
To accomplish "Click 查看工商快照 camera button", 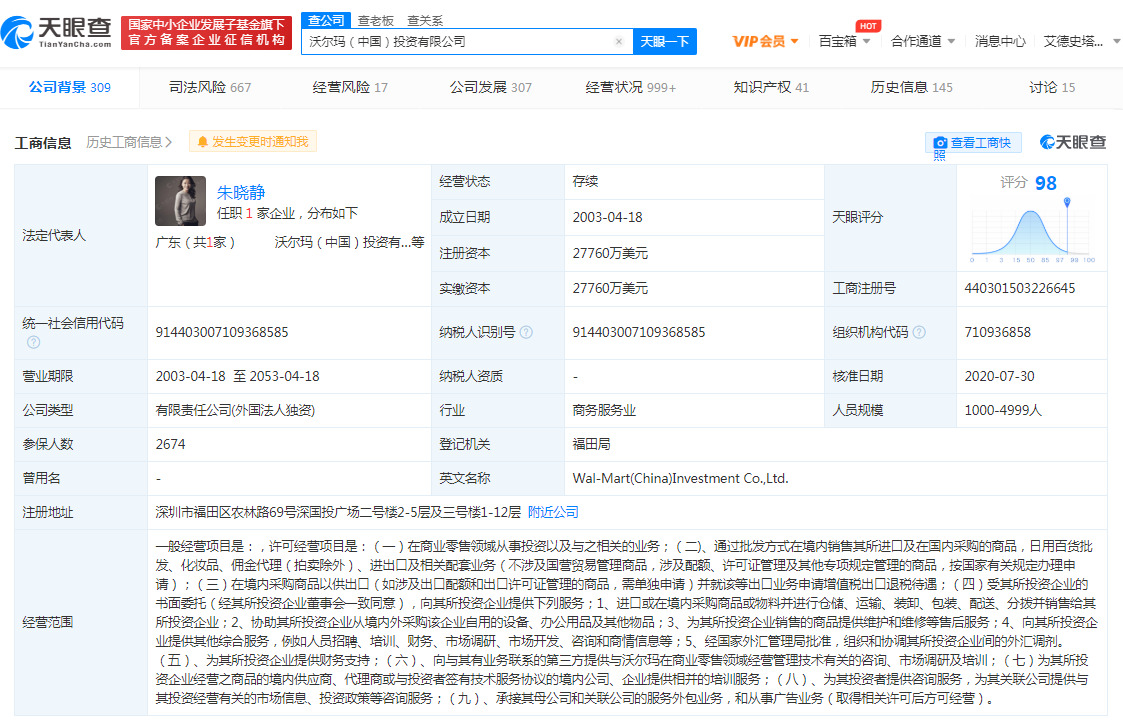I will point(973,143).
